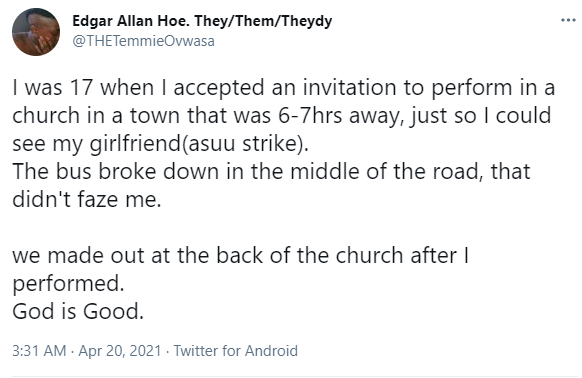
Task: Click the text "didn't faze me."
Action: click(x=87, y=199)
